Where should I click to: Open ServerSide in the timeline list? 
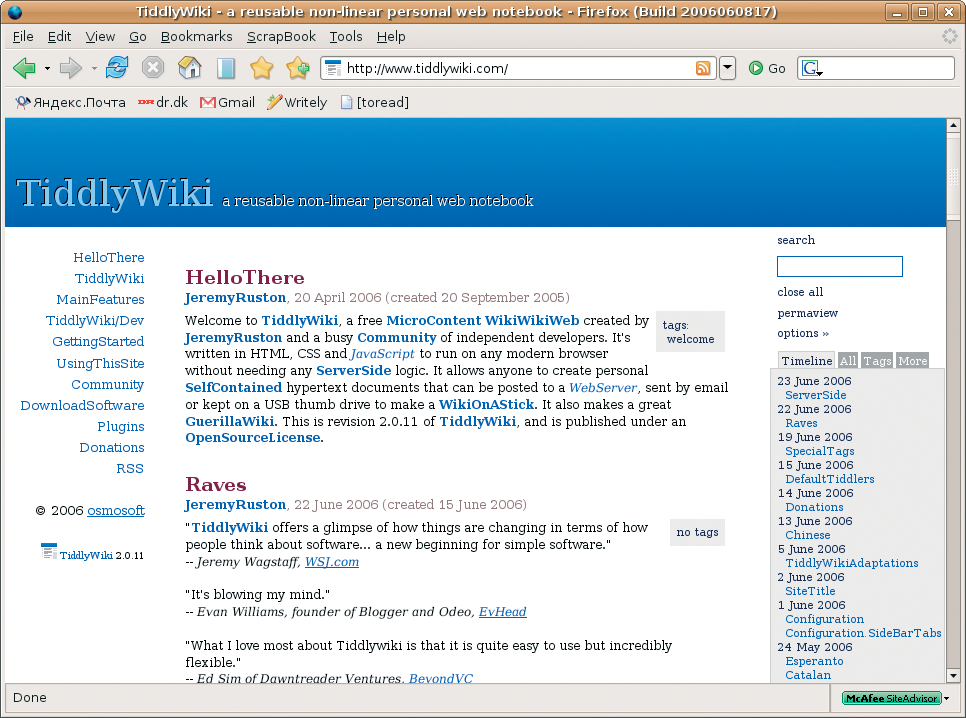815,395
